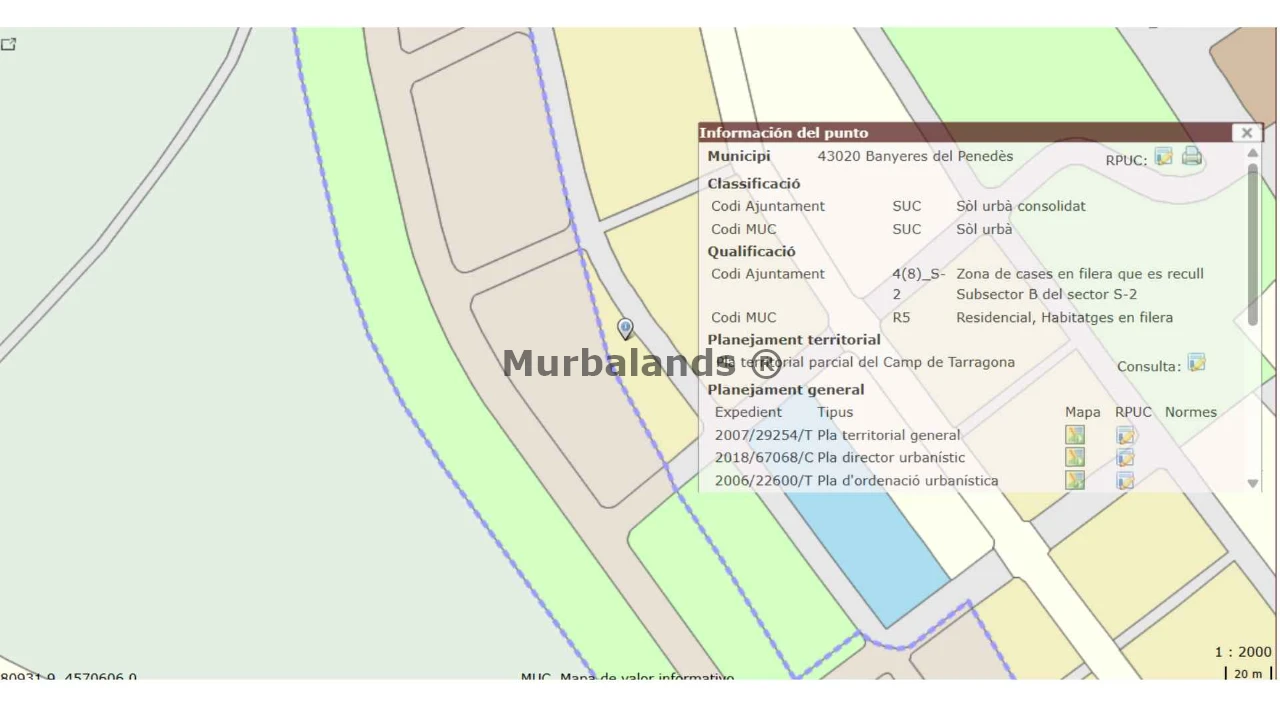This screenshot has height=720, width=1280.
Task: Click the location pin marker on map
Action: point(625,329)
